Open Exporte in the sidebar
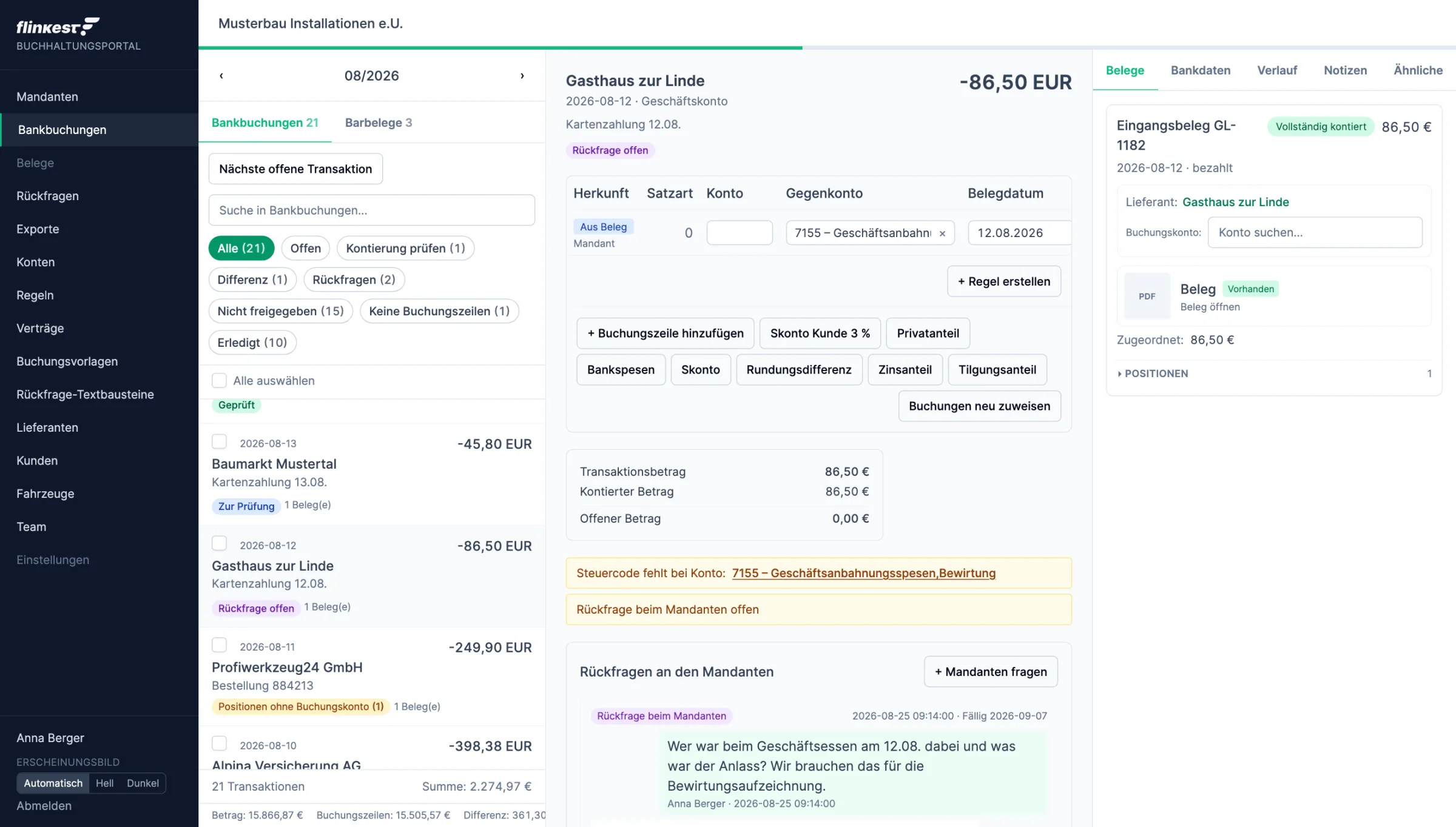 pos(99,229)
